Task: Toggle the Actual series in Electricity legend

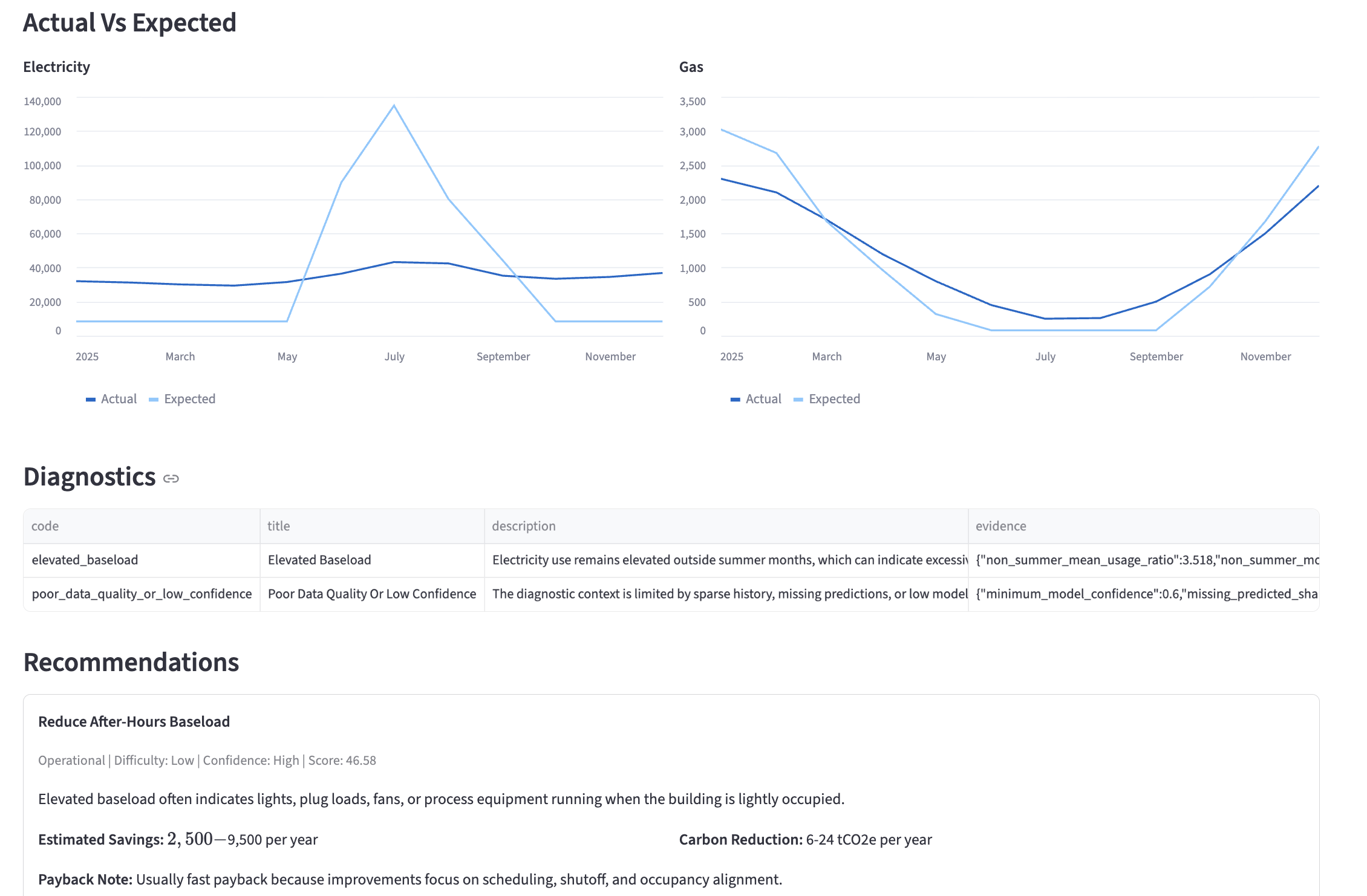Action: [x=119, y=399]
